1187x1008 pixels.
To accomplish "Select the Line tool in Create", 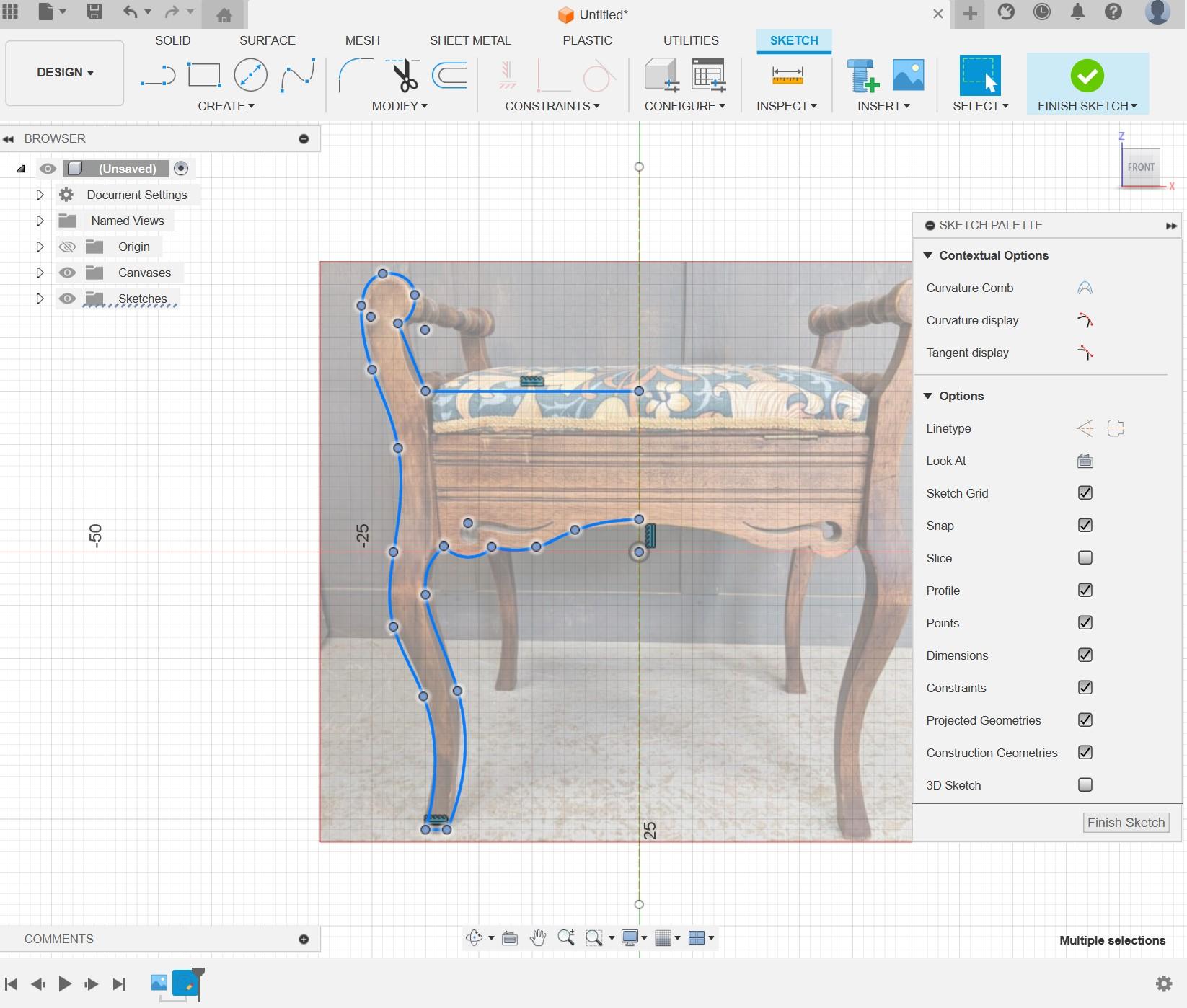I will [x=158, y=75].
